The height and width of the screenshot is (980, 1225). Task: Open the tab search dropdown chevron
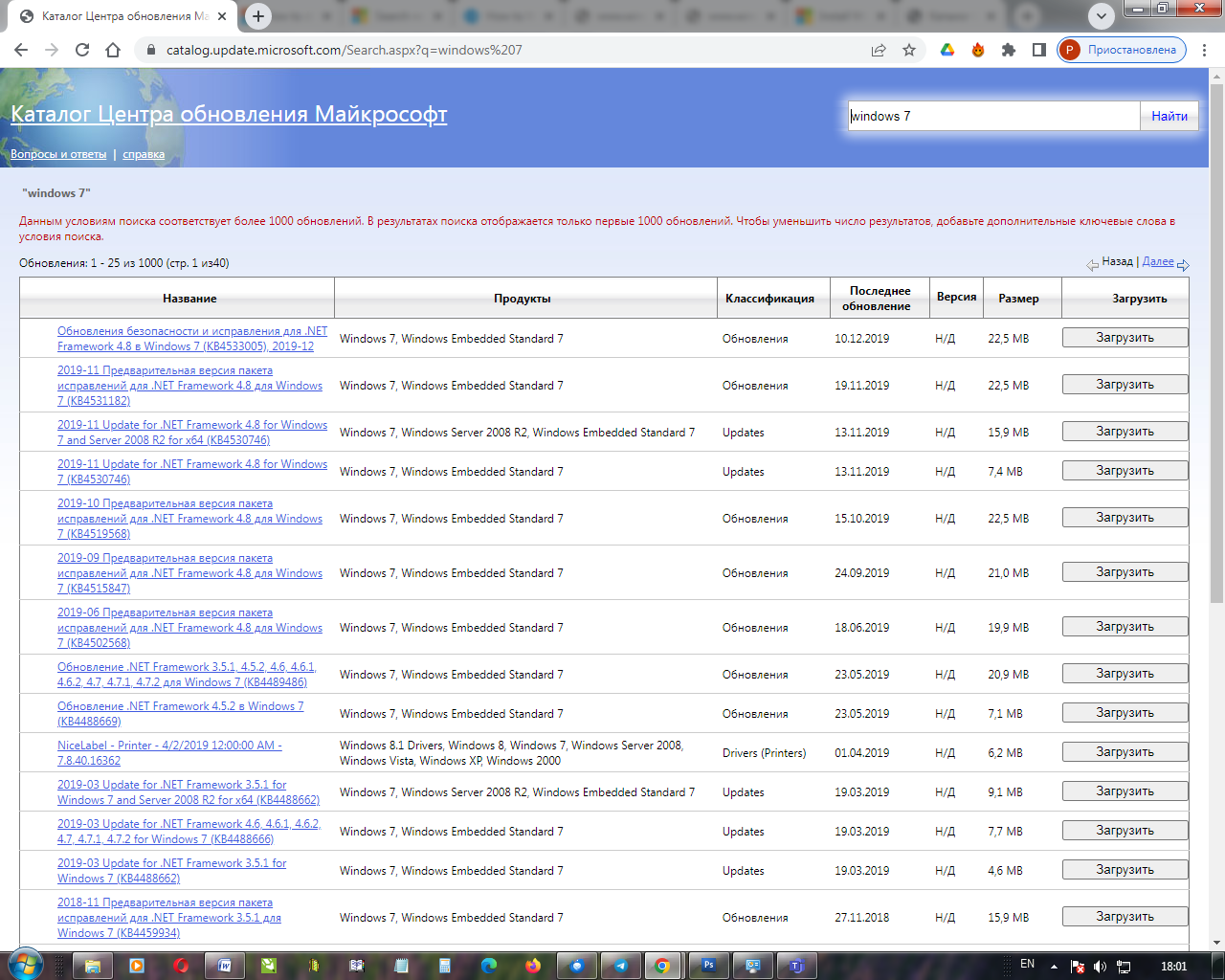click(x=1102, y=15)
